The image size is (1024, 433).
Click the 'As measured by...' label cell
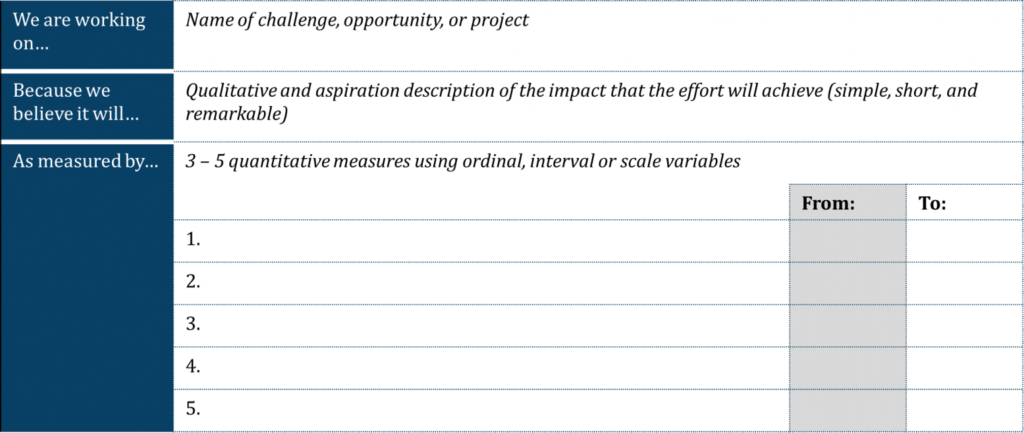(87, 288)
